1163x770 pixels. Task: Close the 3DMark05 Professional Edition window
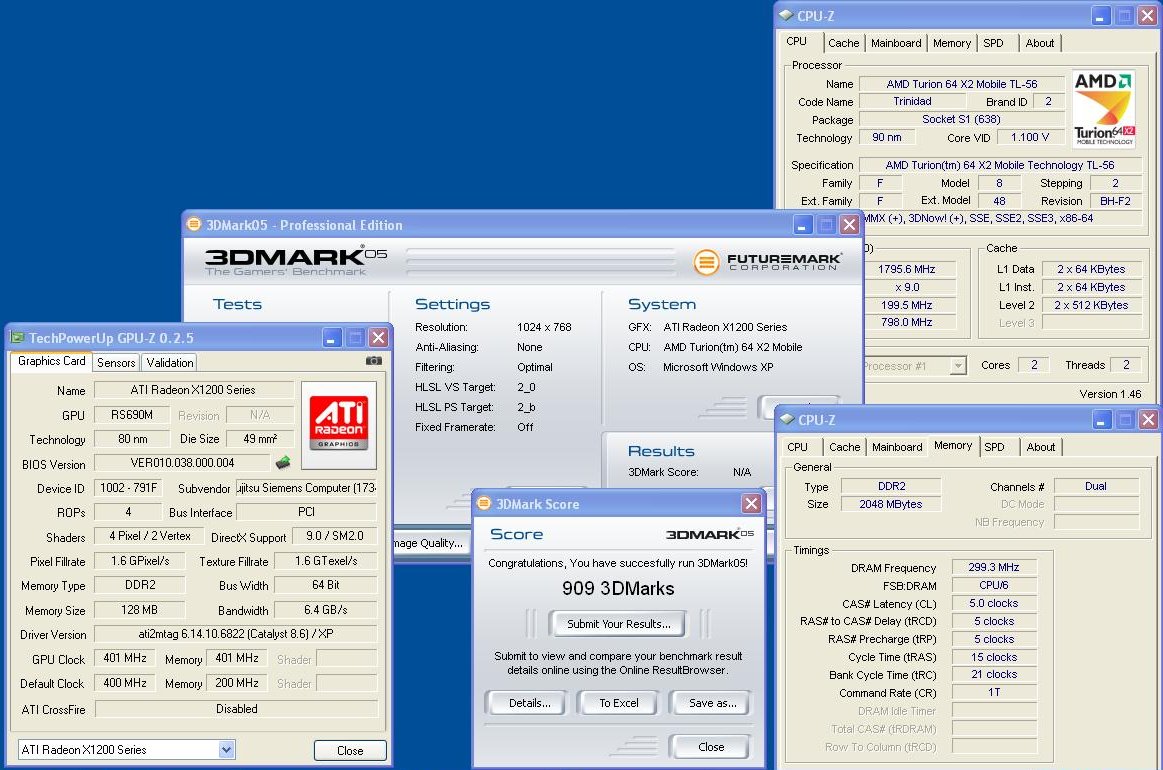[850, 225]
